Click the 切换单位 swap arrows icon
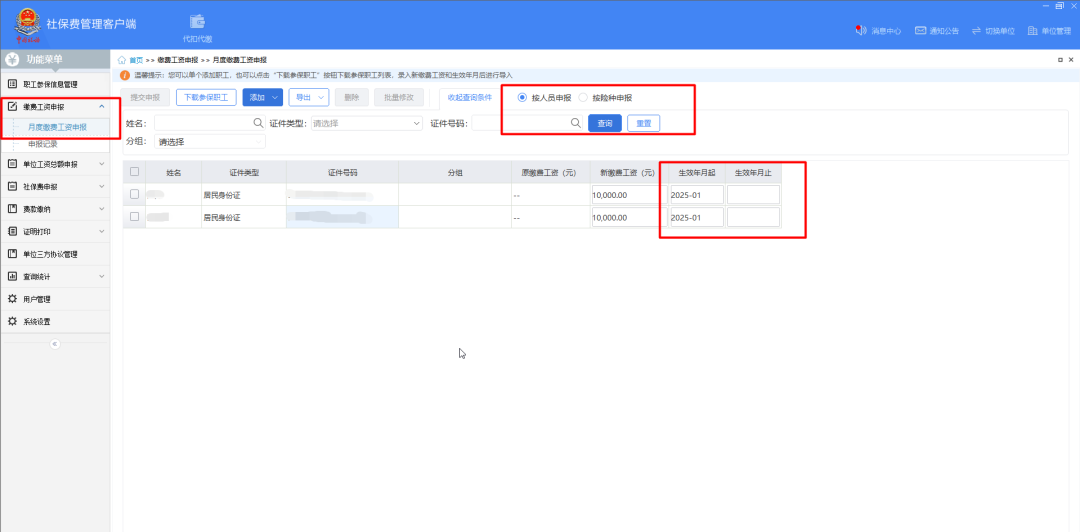 (976, 31)
